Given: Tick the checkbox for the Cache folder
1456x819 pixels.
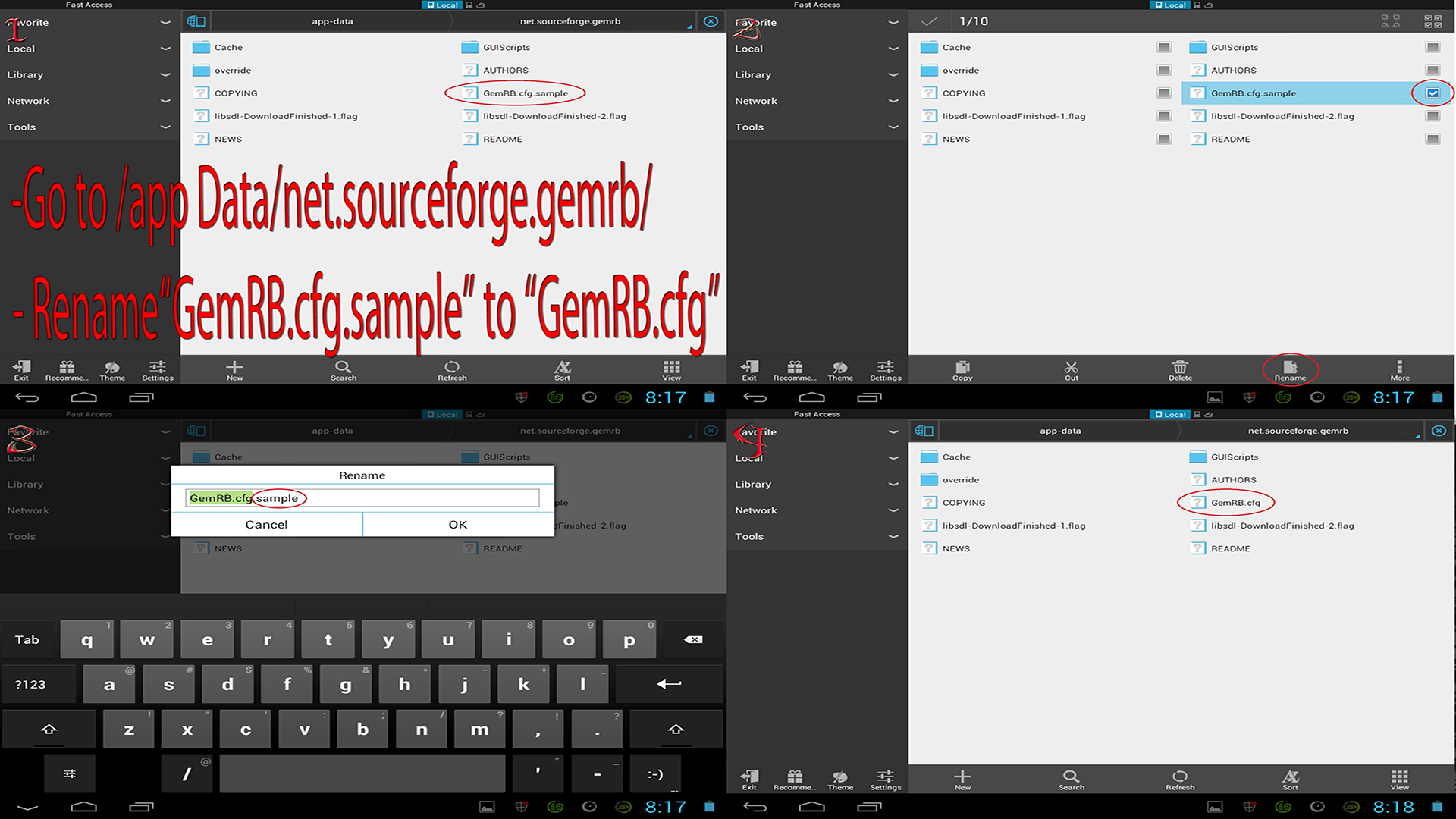Looking at the screenshot, I should [1164, 47].
